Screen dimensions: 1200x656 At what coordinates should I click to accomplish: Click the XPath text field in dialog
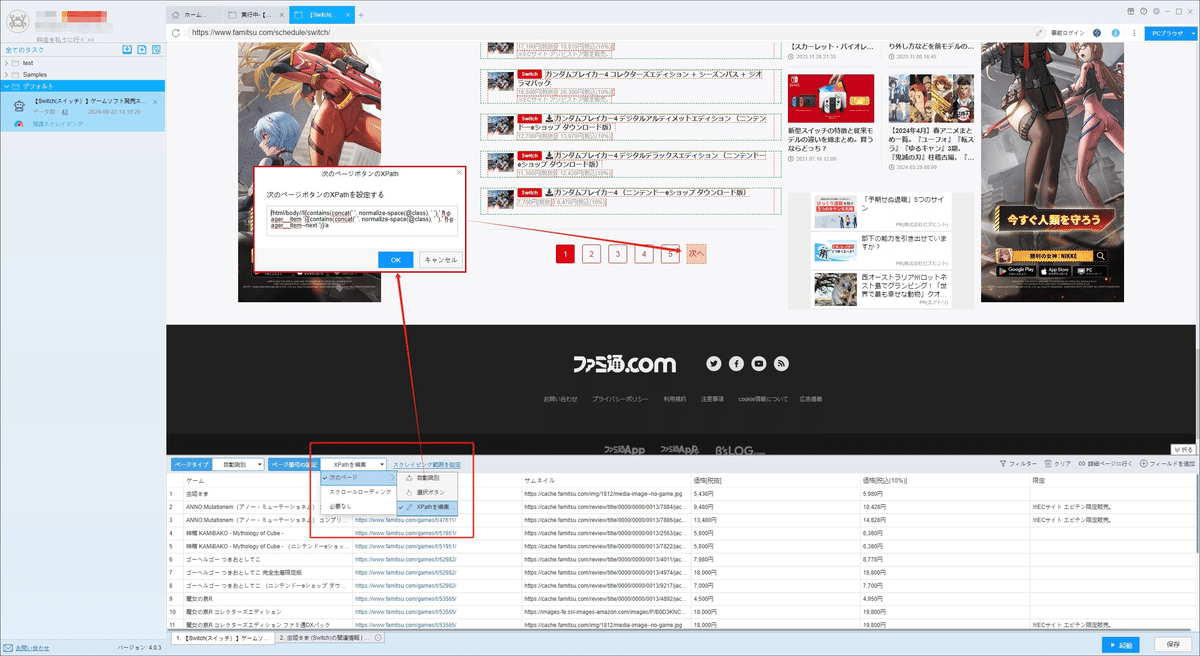pos(361,221)
